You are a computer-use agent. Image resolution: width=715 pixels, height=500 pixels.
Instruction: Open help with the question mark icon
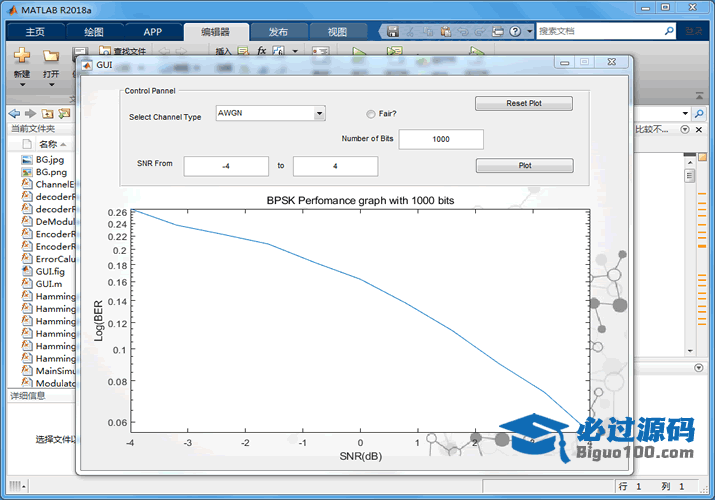click(x=515, y=31)
